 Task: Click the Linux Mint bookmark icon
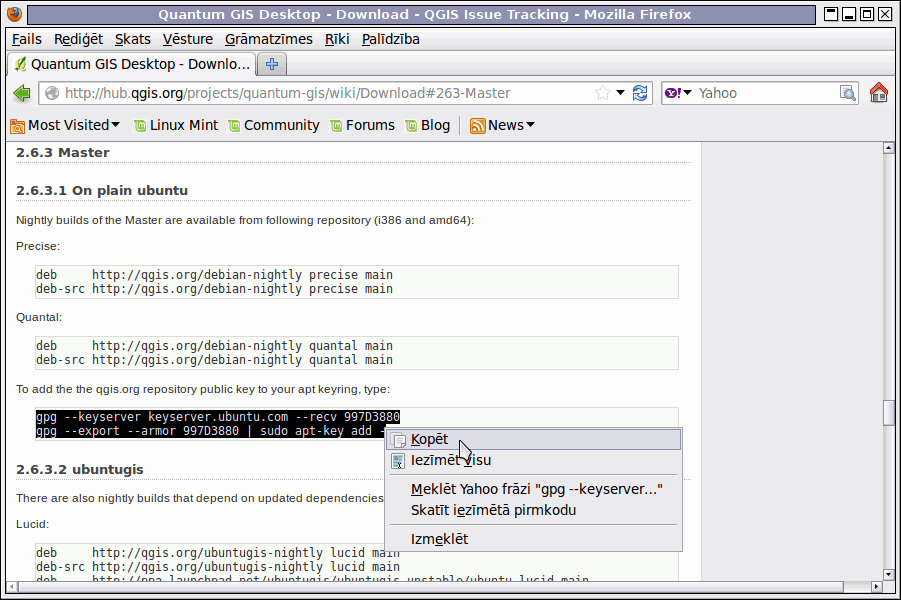tap(140, 126)
